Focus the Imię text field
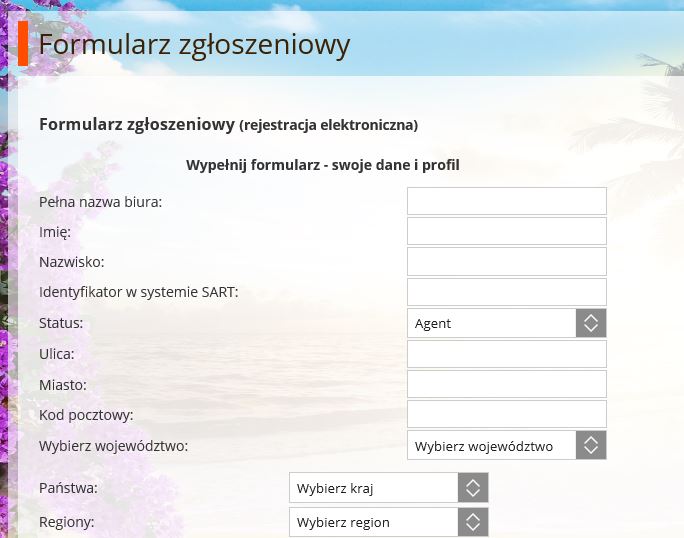684x538 pixels. click(x=506, y=231)
